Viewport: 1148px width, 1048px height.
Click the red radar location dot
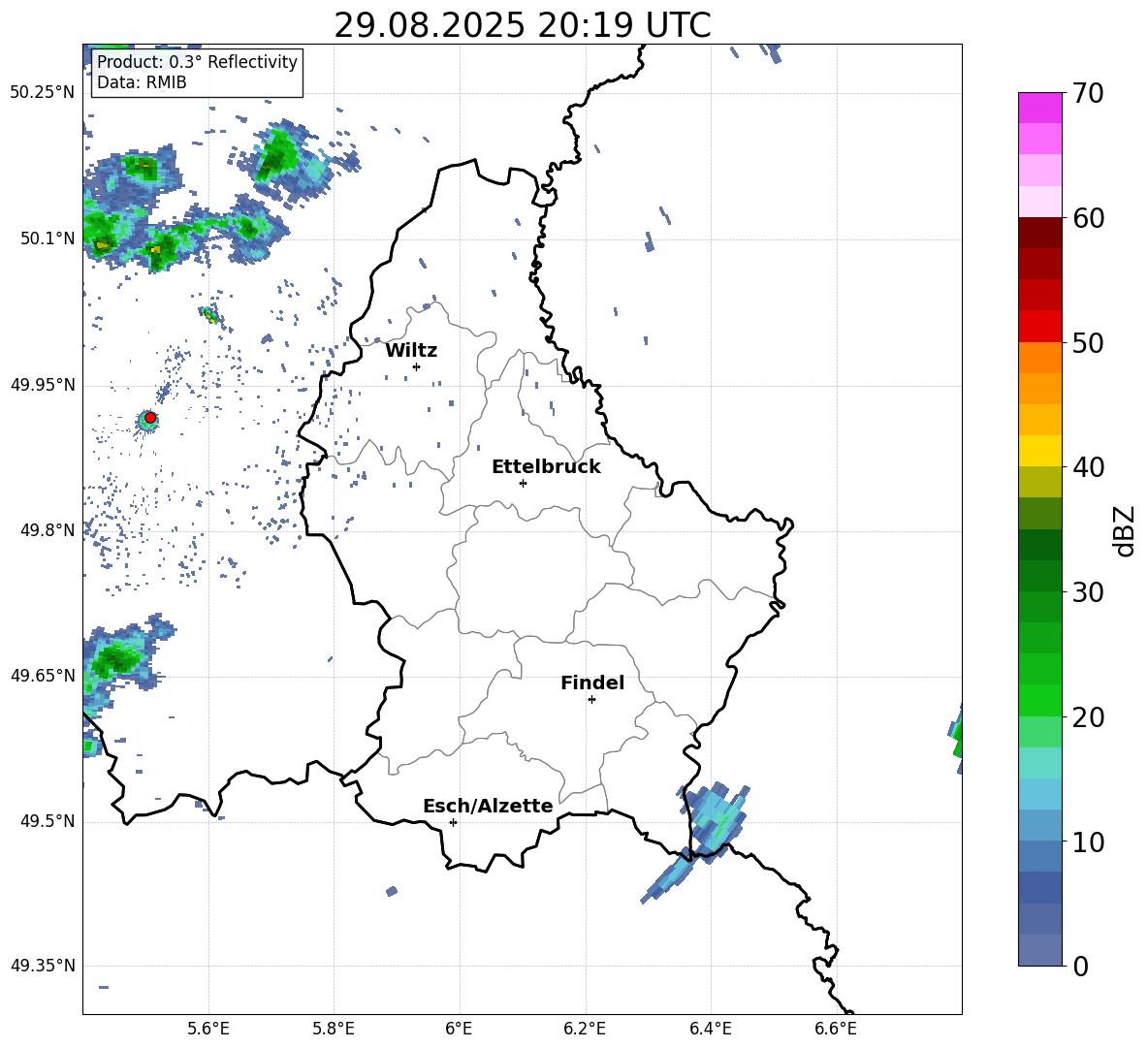point(150,418)
